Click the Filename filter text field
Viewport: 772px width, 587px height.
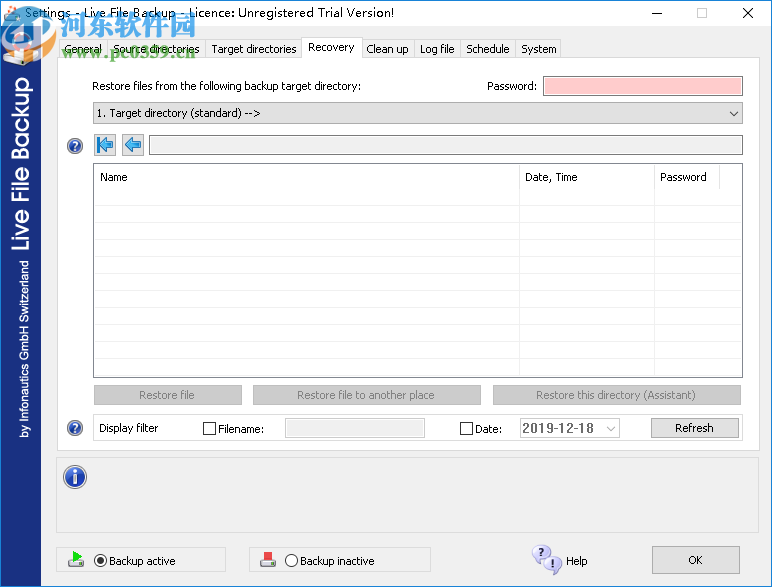[355, 428]
